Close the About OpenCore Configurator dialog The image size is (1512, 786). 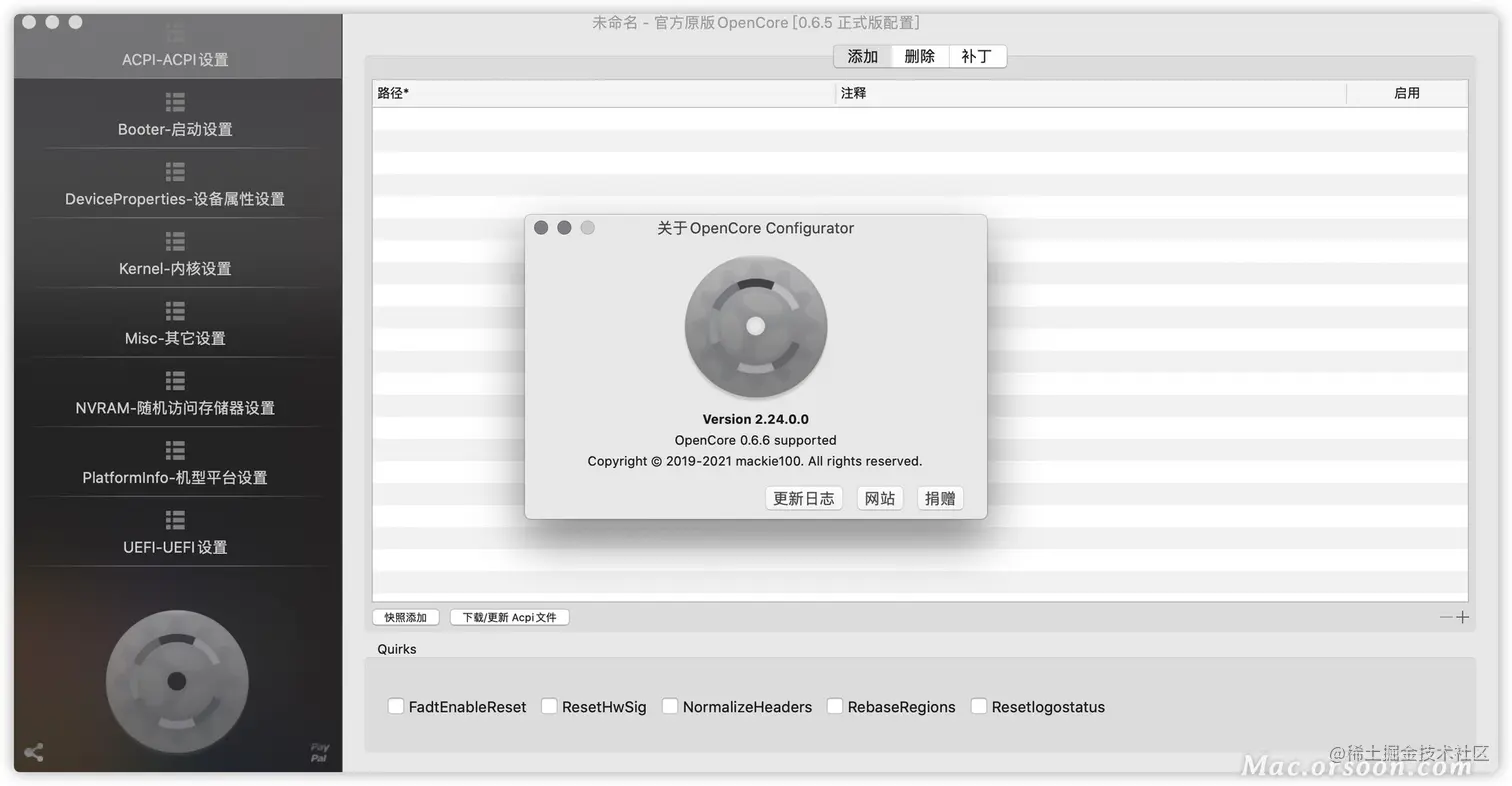[x=541, y=228]
